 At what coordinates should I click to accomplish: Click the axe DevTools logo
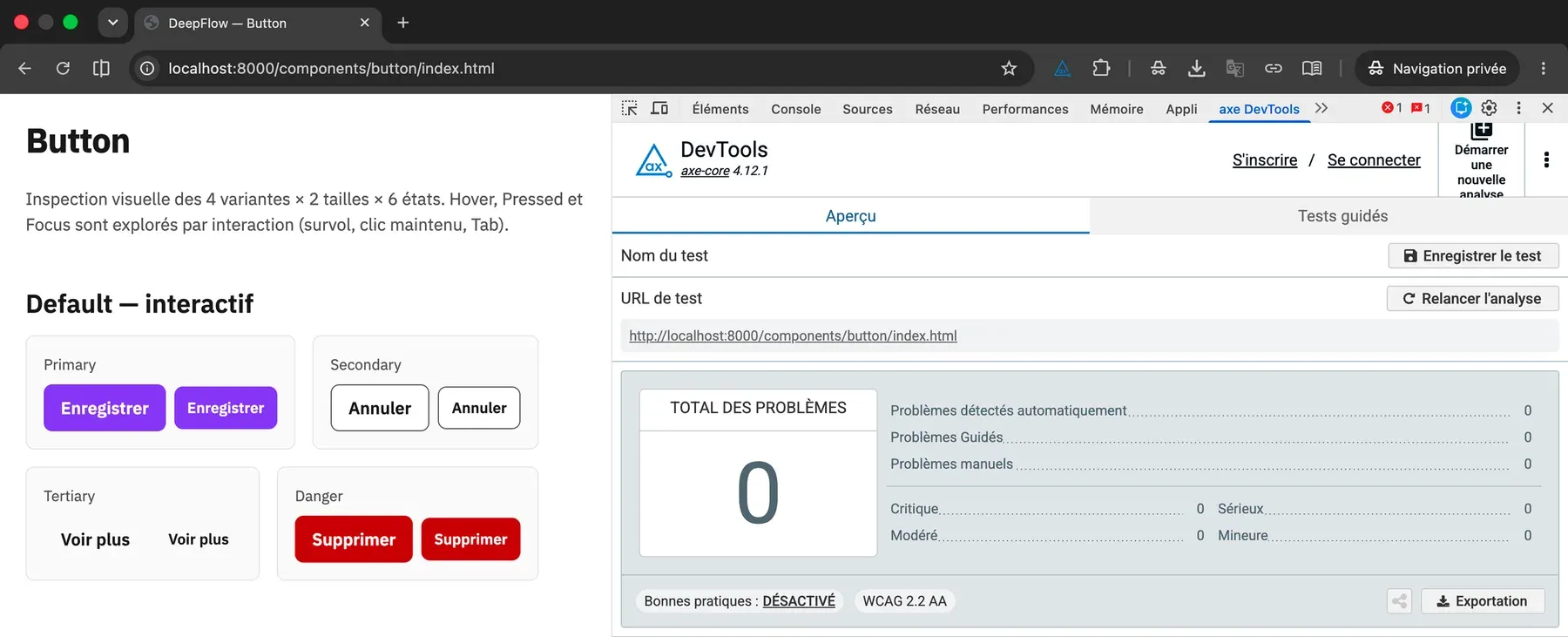[653, 160]
